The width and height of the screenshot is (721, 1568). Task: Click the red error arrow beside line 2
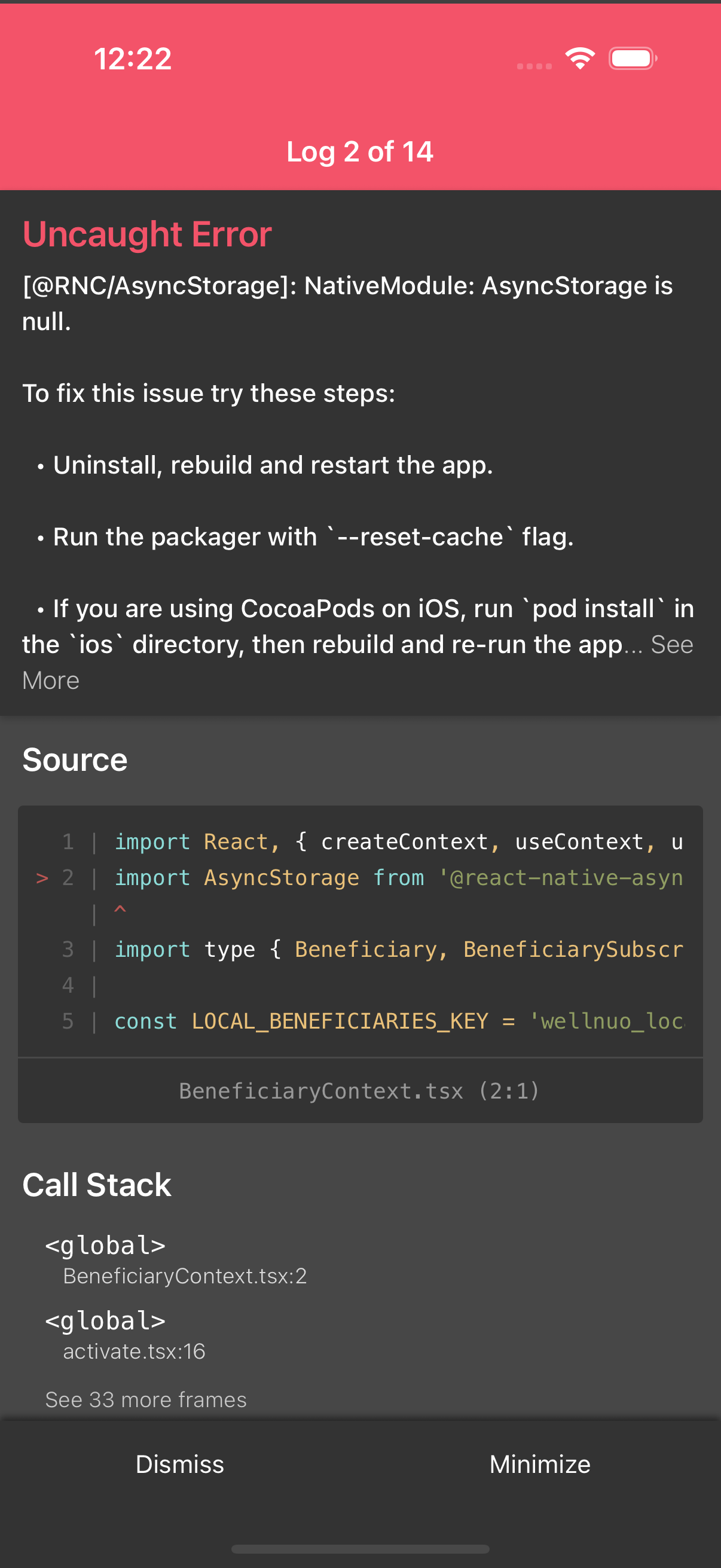click(42, 878)
